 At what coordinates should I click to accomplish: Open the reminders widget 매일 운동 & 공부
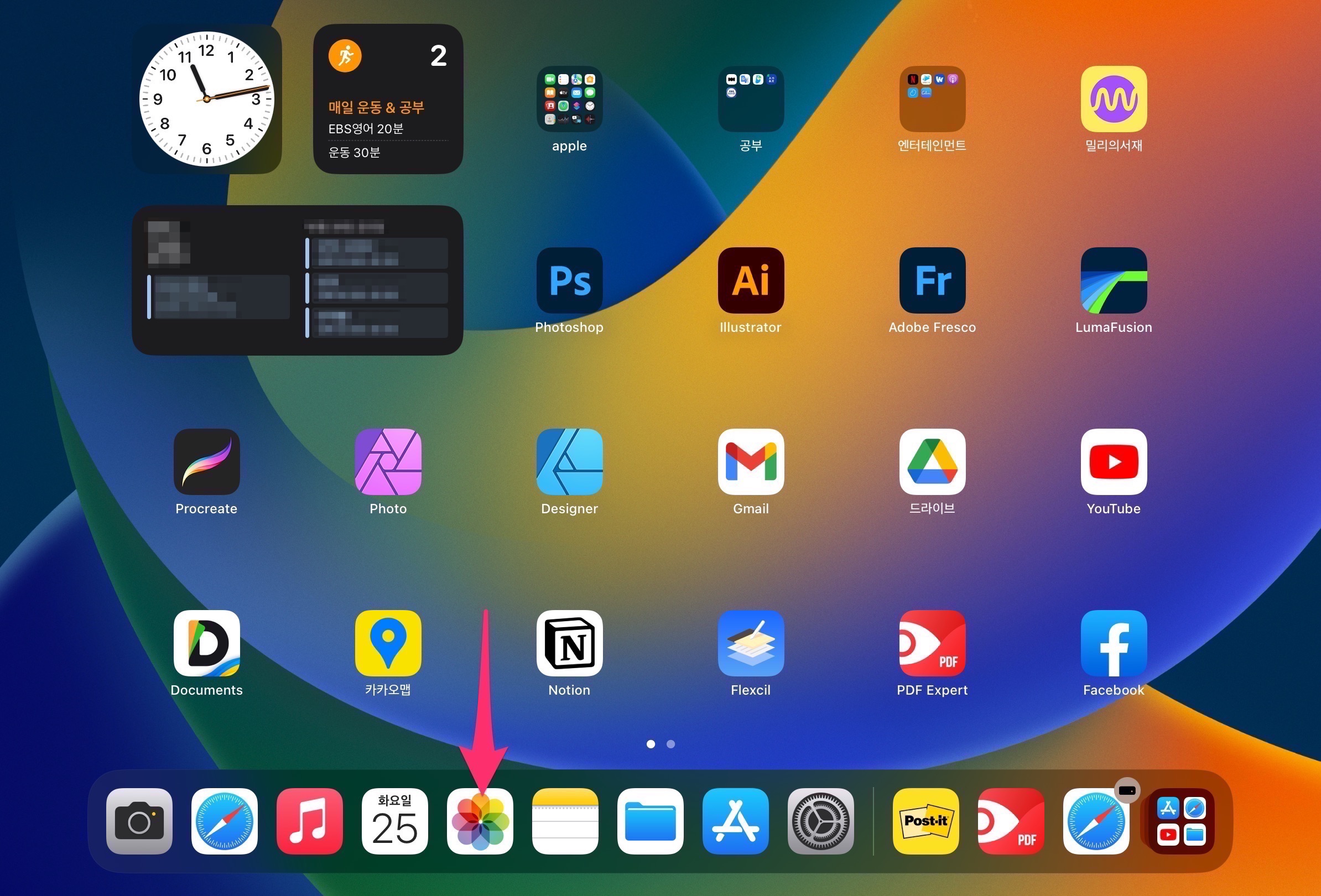pos(388,99)
